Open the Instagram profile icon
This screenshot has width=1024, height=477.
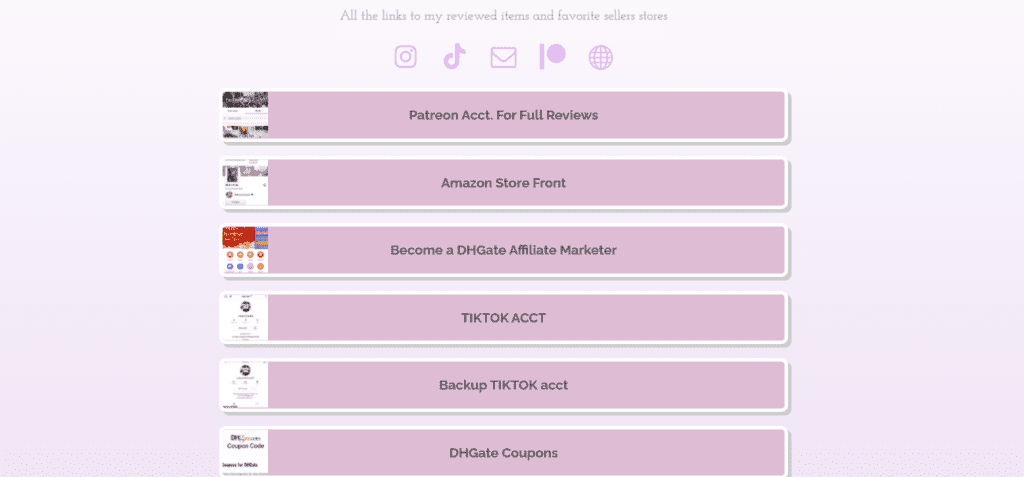pyautogui.click(x=406, y=57)
